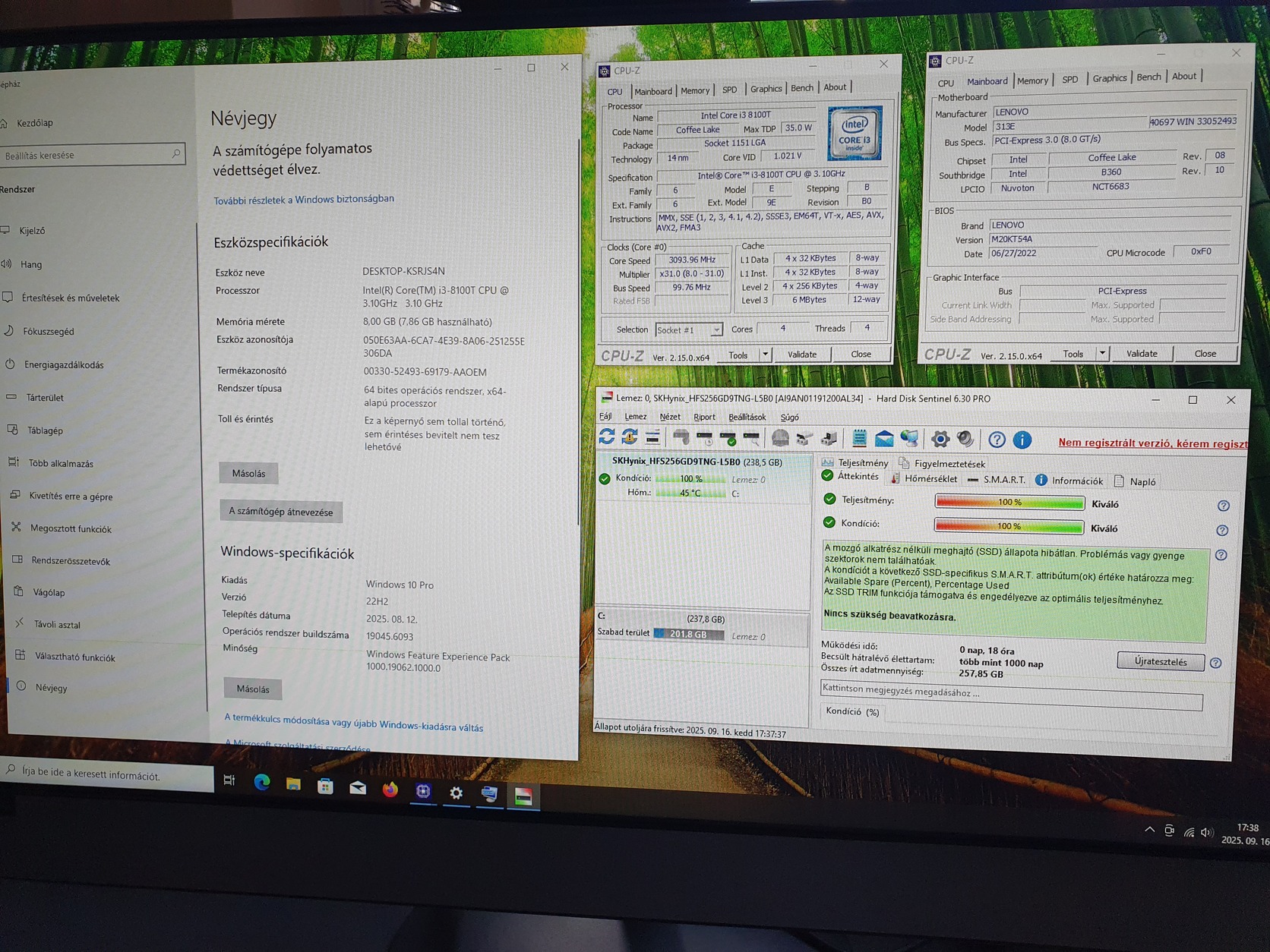Click the Másolás button under Eszközspecifikációk

(248, 473)
